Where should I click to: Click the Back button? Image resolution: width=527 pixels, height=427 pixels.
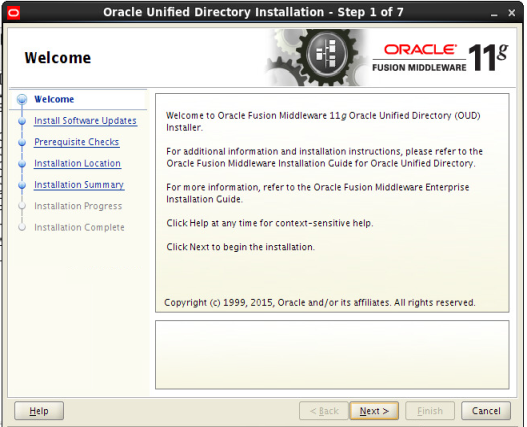pyautogui.click(x=324, y=411)
